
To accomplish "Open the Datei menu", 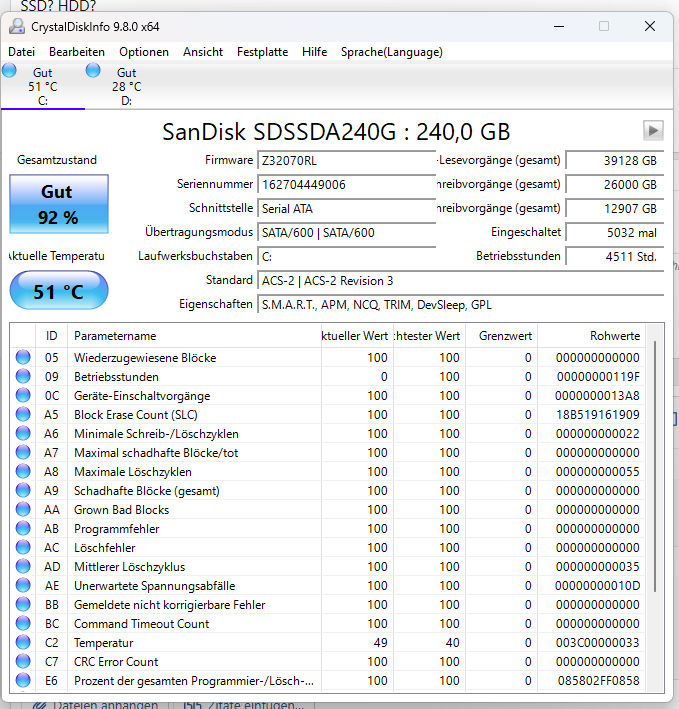I will point(22,52).
